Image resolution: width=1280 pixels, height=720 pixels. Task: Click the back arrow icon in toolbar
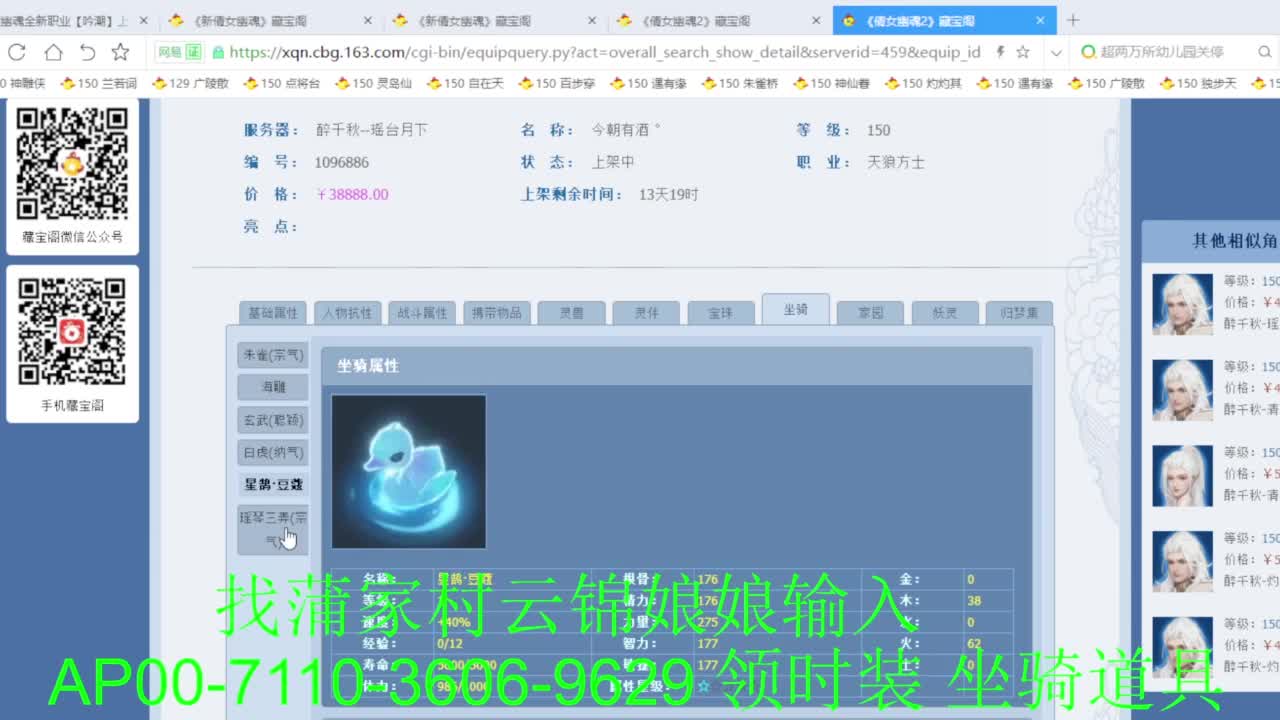(87, 52)
